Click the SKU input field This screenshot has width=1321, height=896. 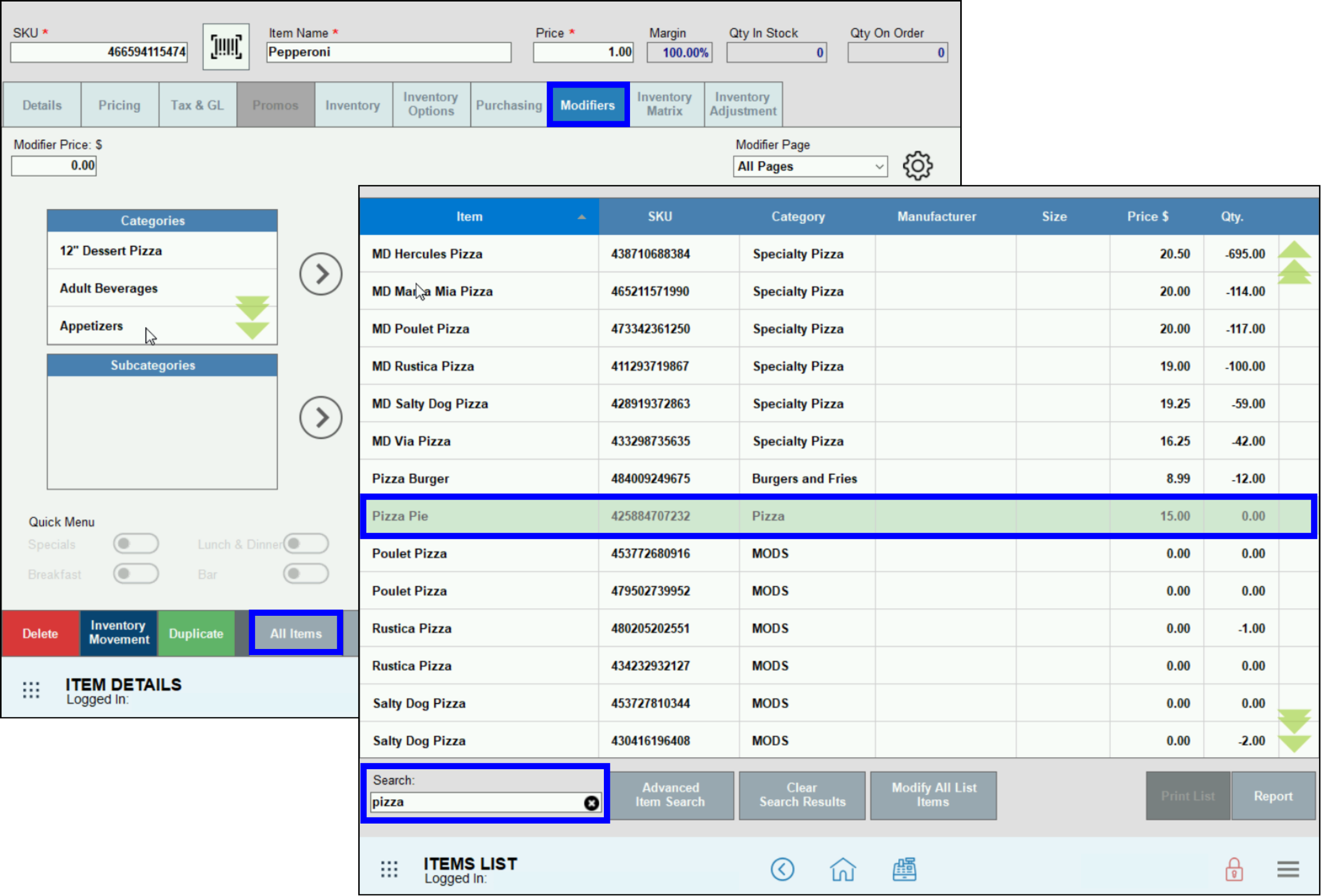click(x=99, y=52)
